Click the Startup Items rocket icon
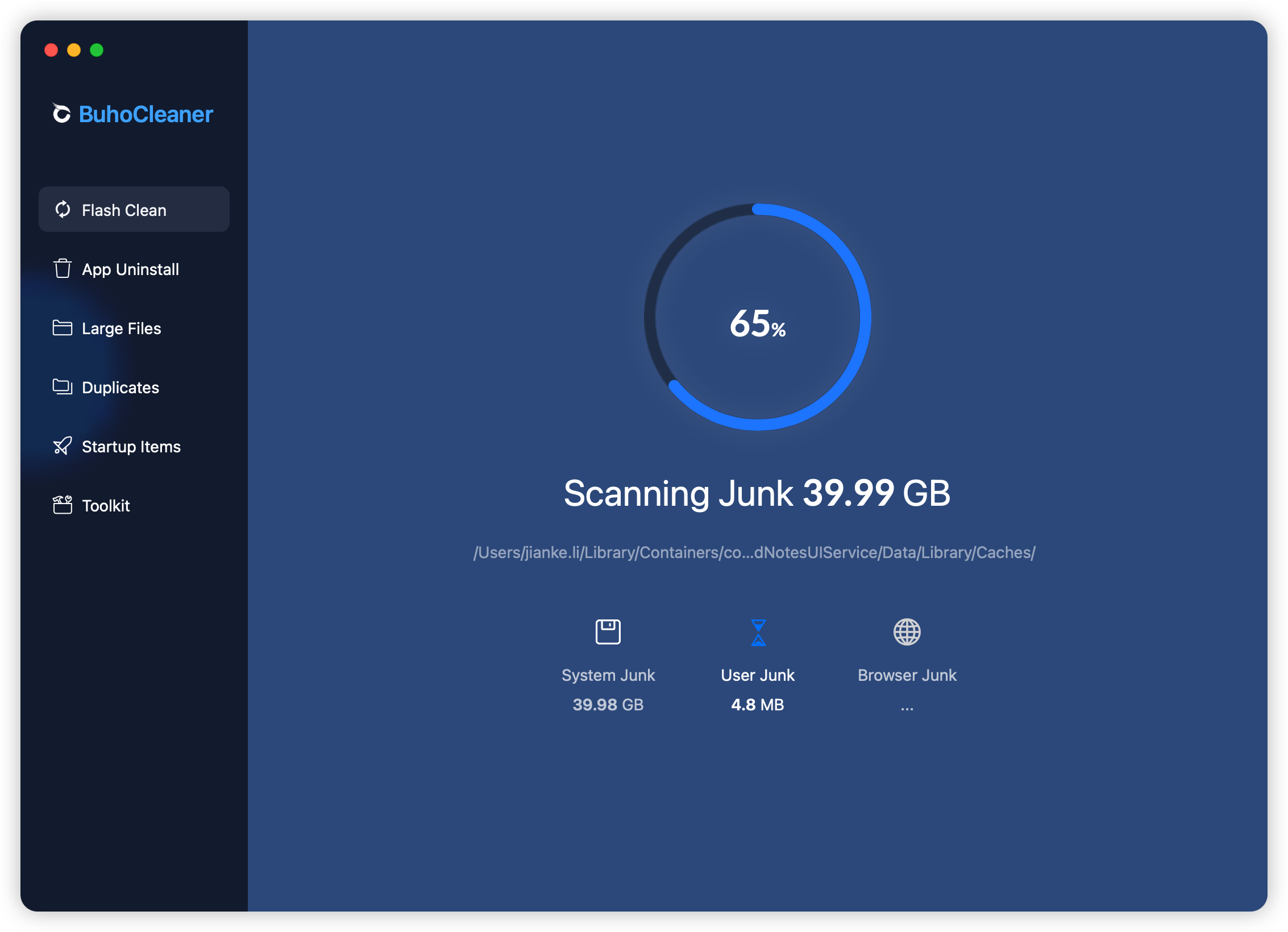The width and height of the screenshot is (1288, 932). pyautogui.click(x=63, y=446)
